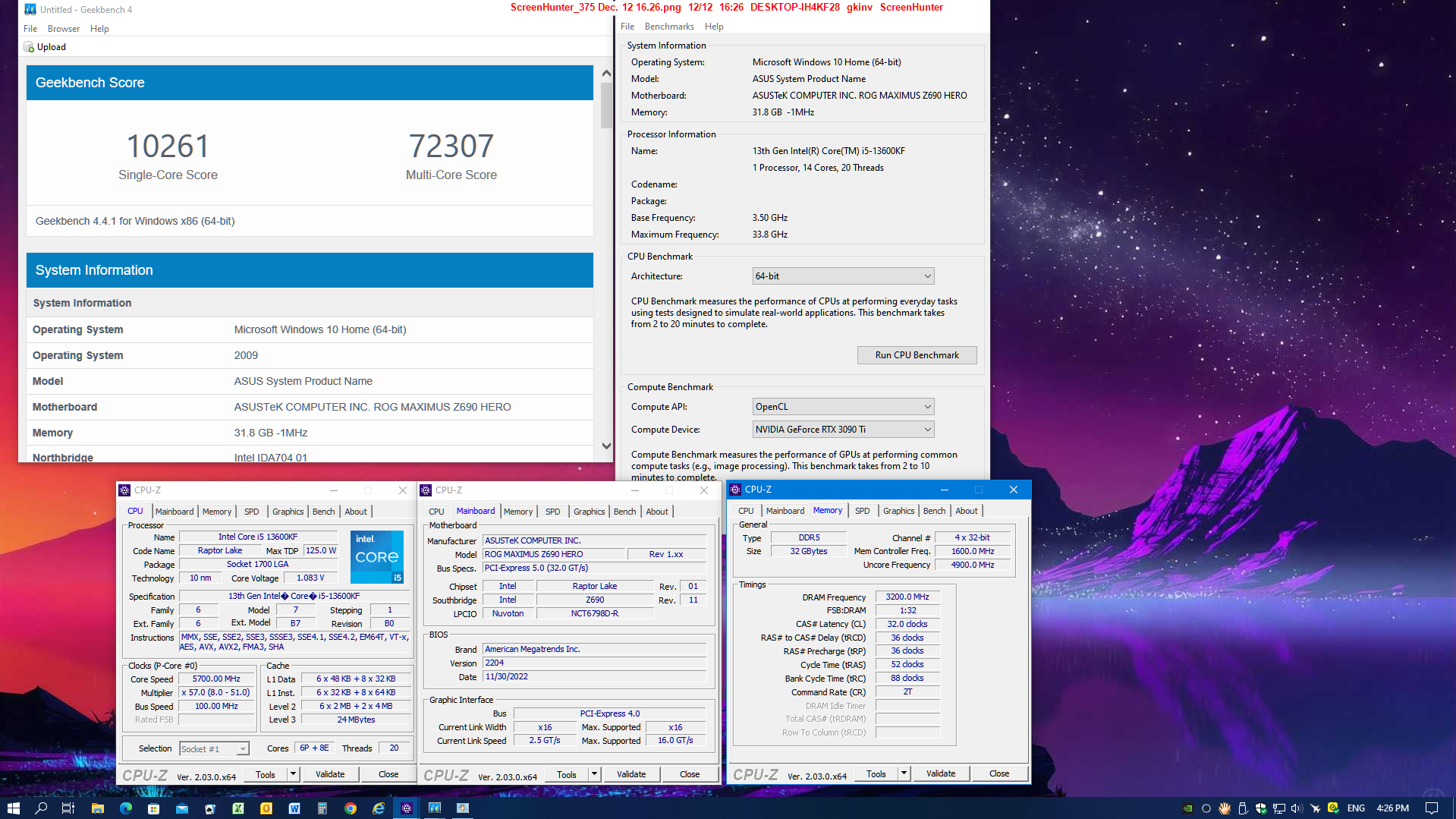Launch Word from the taskbar

294,808
